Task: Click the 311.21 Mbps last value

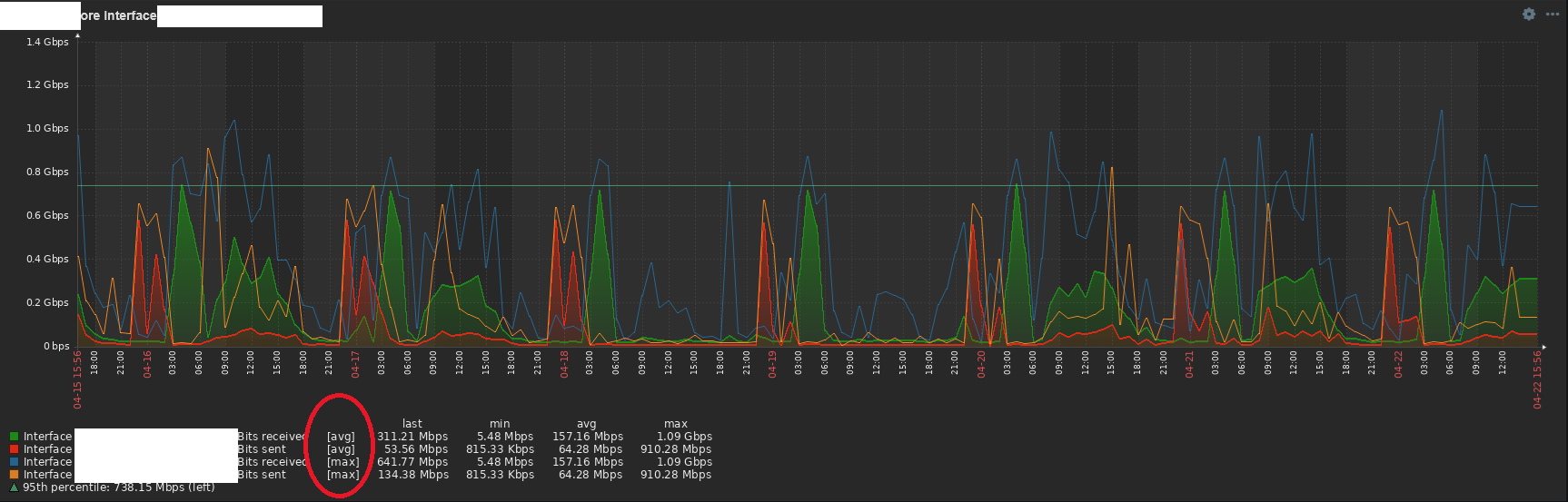Action: click(412, 437)
